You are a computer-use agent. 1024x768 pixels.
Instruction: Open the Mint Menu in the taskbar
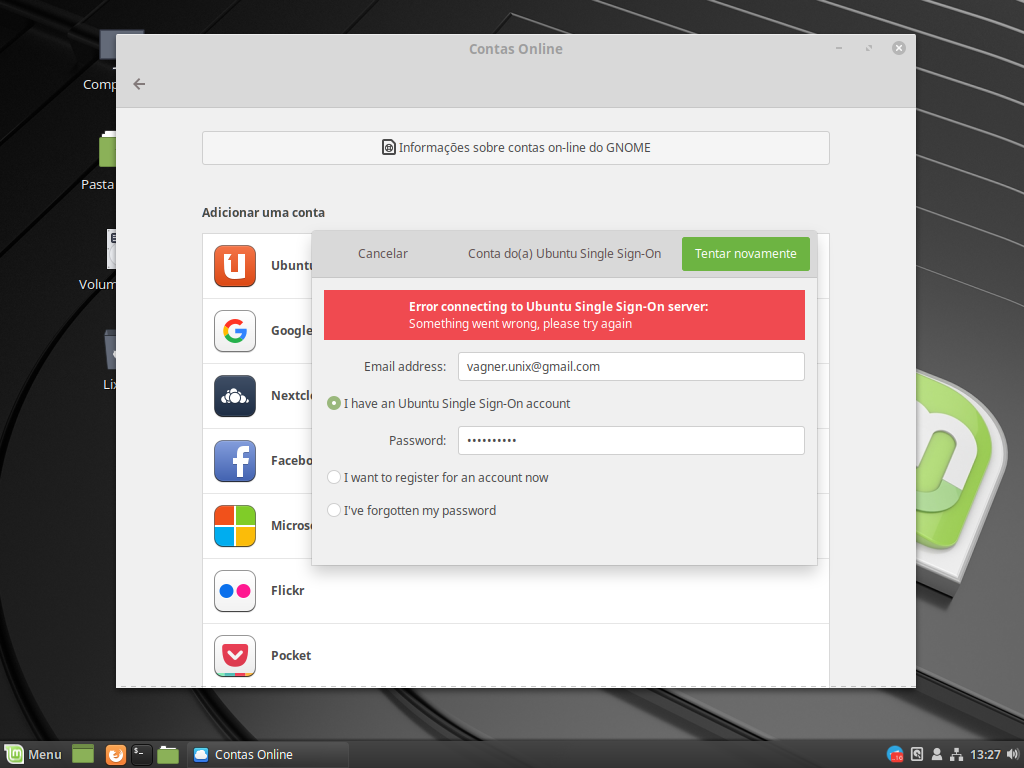pos(33,754)
